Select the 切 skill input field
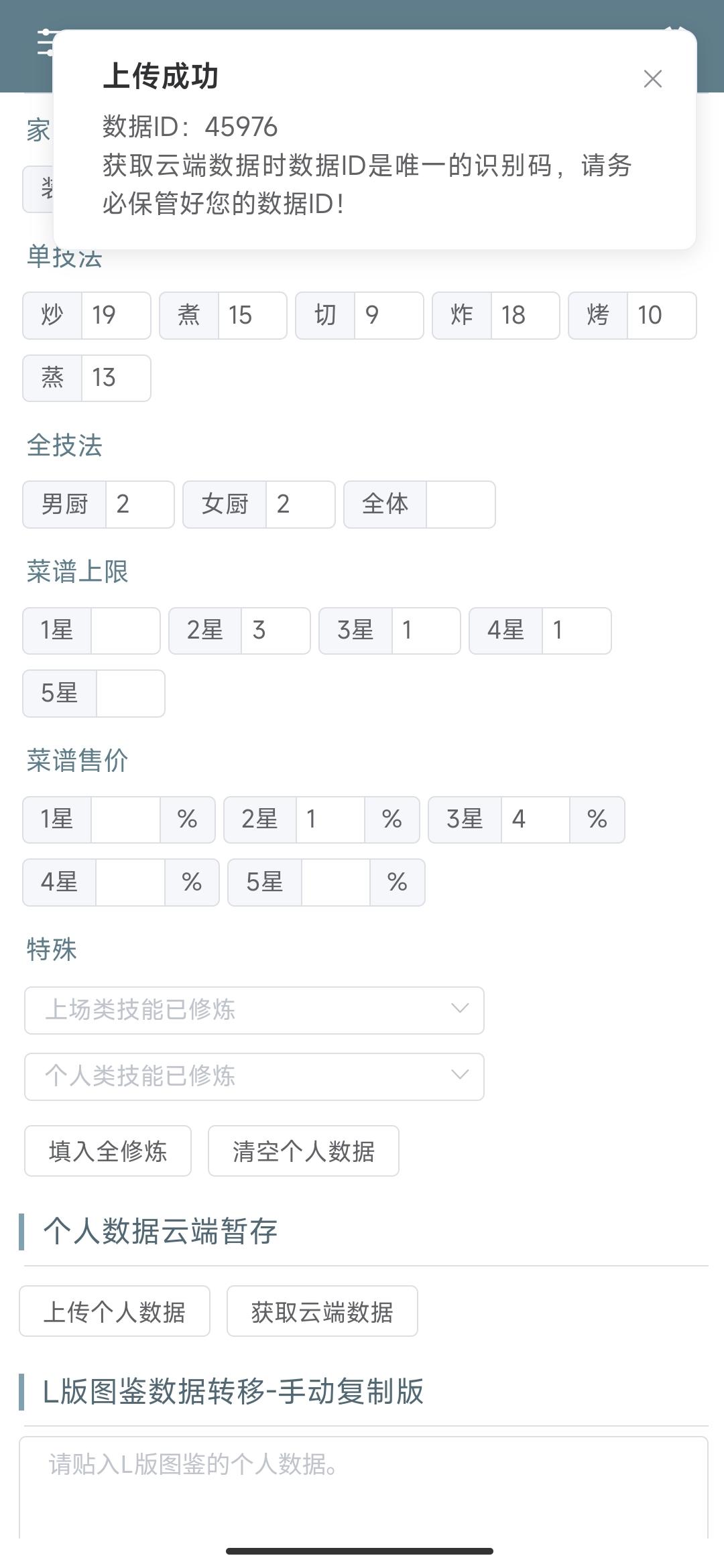 (x=388, y=316)
